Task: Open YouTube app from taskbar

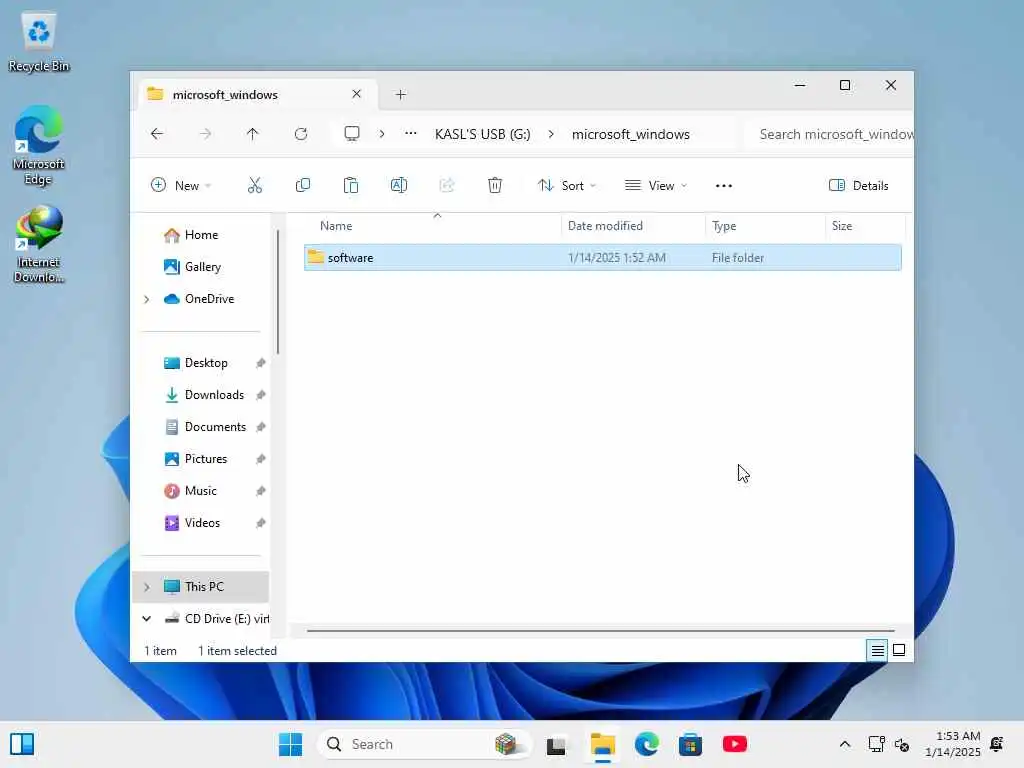Action: [735, 744]
